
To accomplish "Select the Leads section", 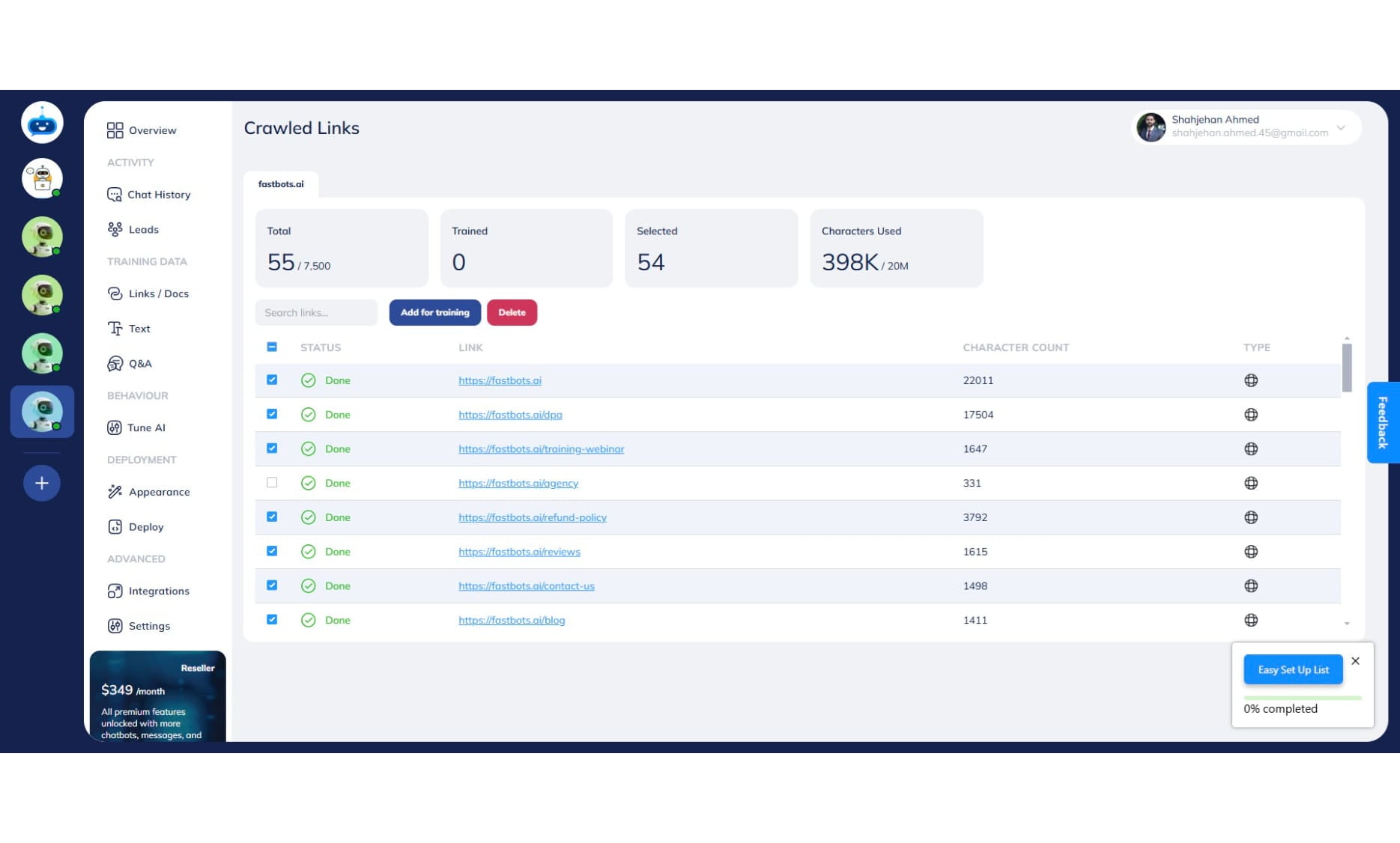I will click(142, 229).
